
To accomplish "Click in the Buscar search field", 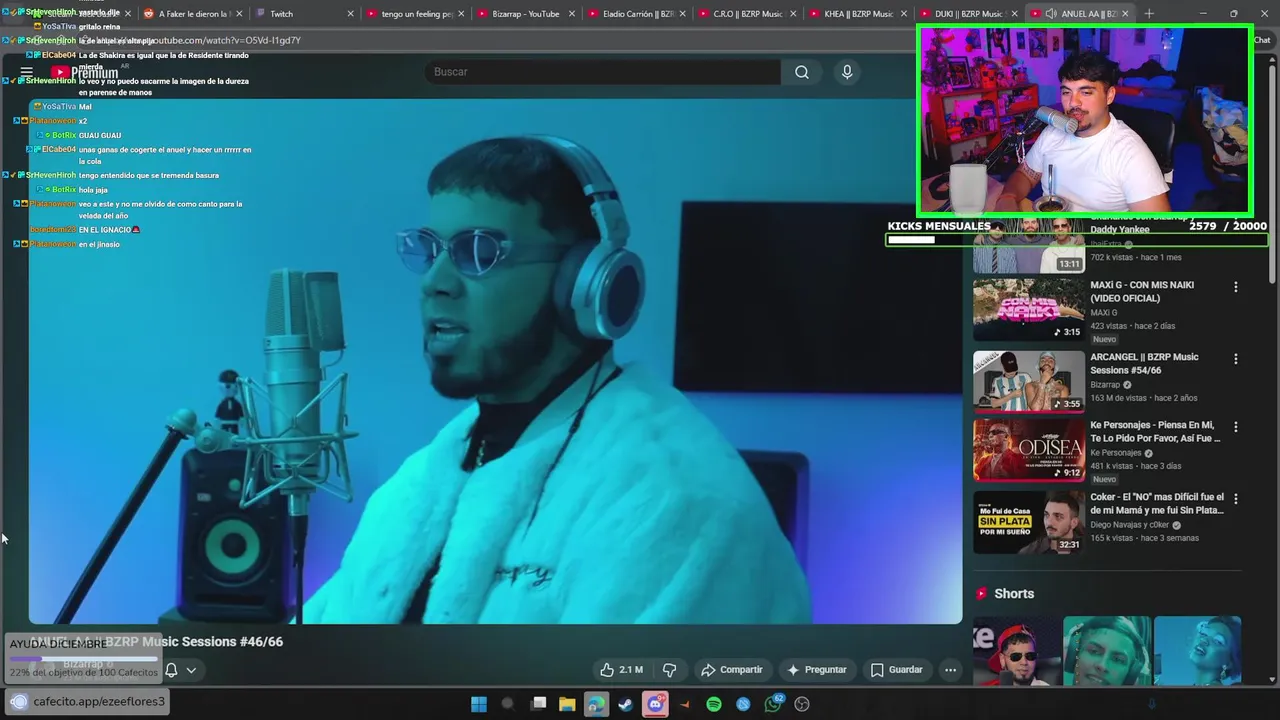I will [602, 72].
